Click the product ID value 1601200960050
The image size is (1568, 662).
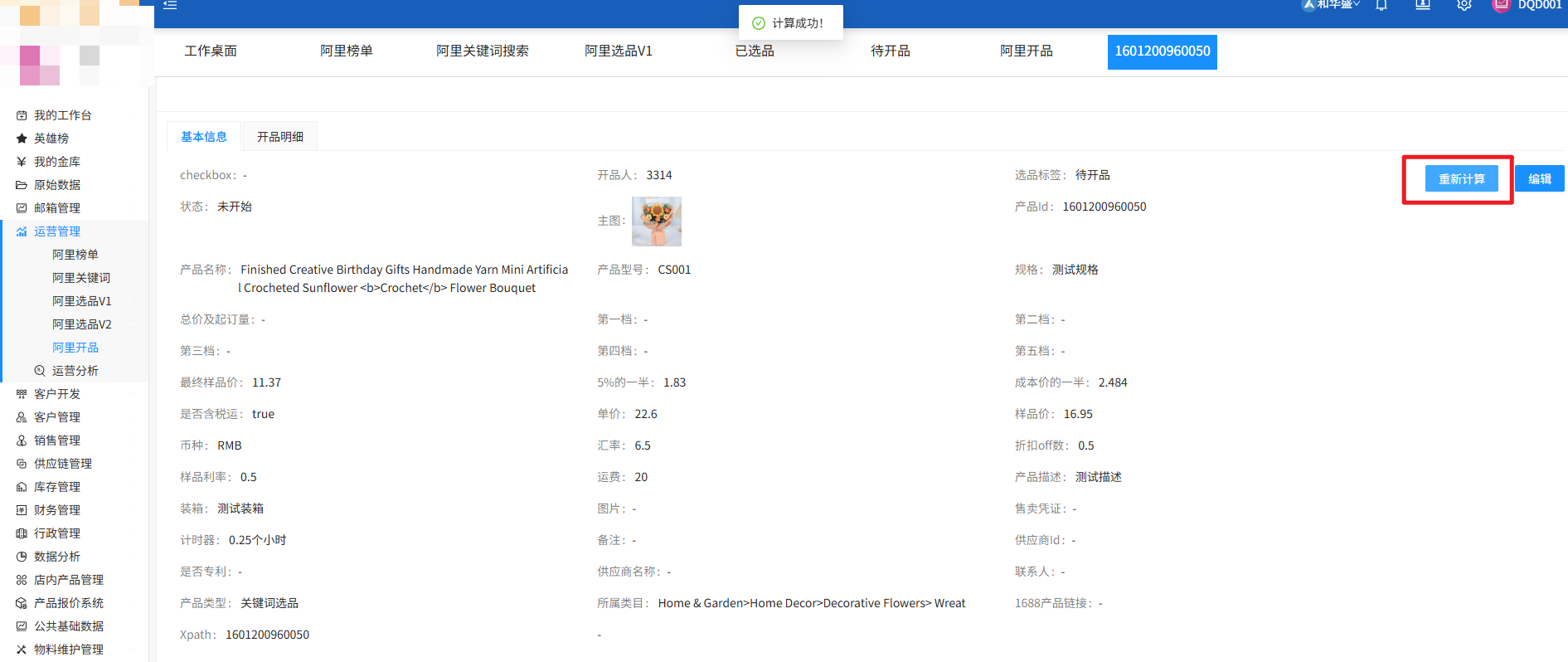click(1104, 207)
